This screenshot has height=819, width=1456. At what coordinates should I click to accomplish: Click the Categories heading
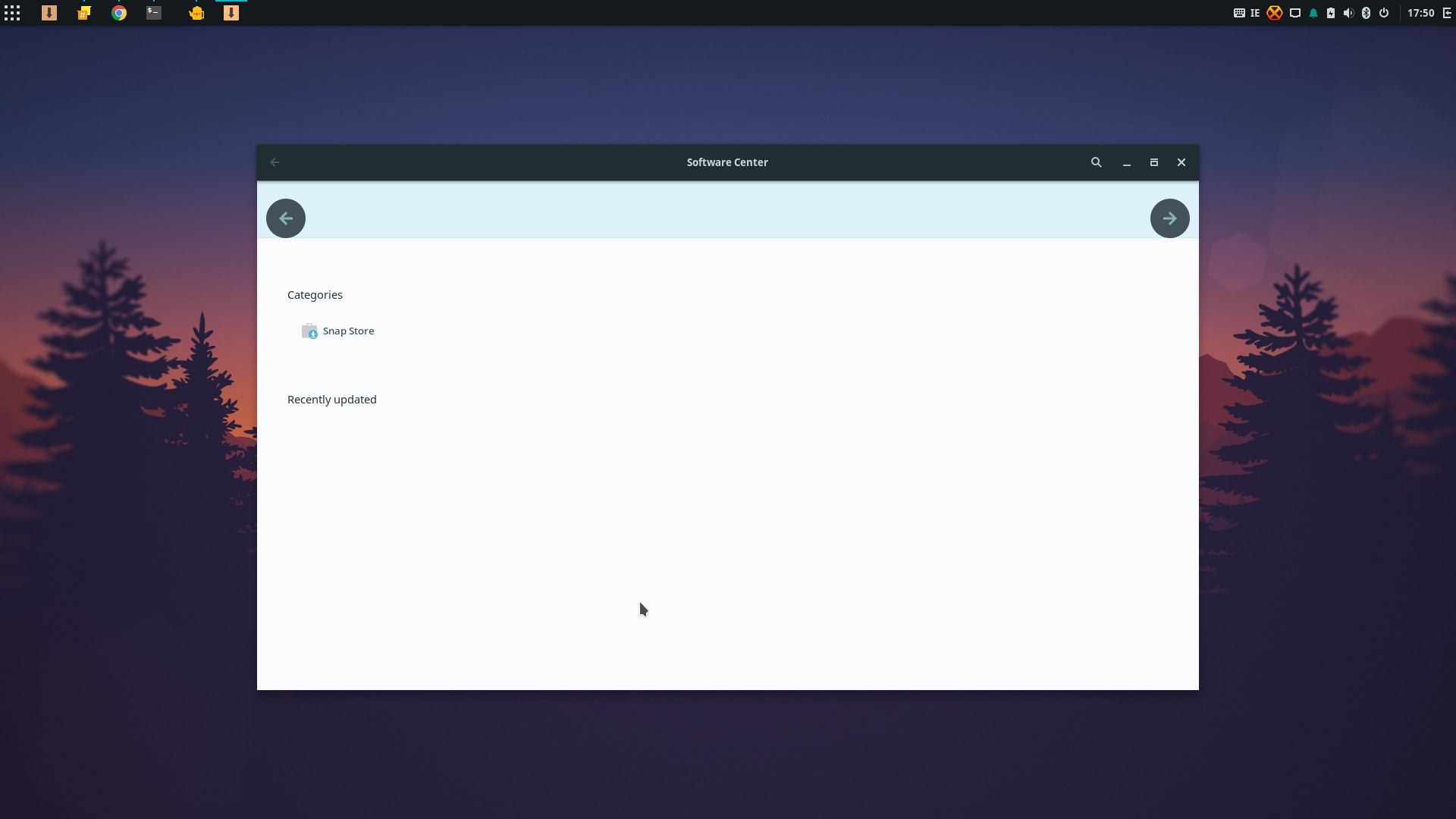point(315,295)
